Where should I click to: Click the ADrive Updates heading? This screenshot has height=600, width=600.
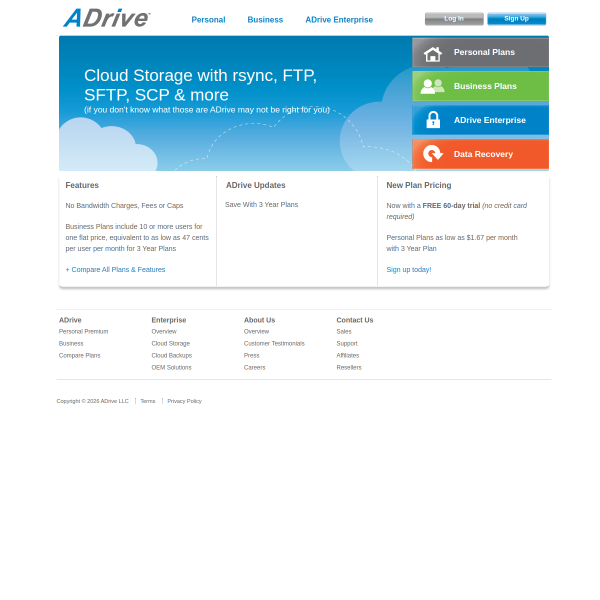click(x=256, y=185)
